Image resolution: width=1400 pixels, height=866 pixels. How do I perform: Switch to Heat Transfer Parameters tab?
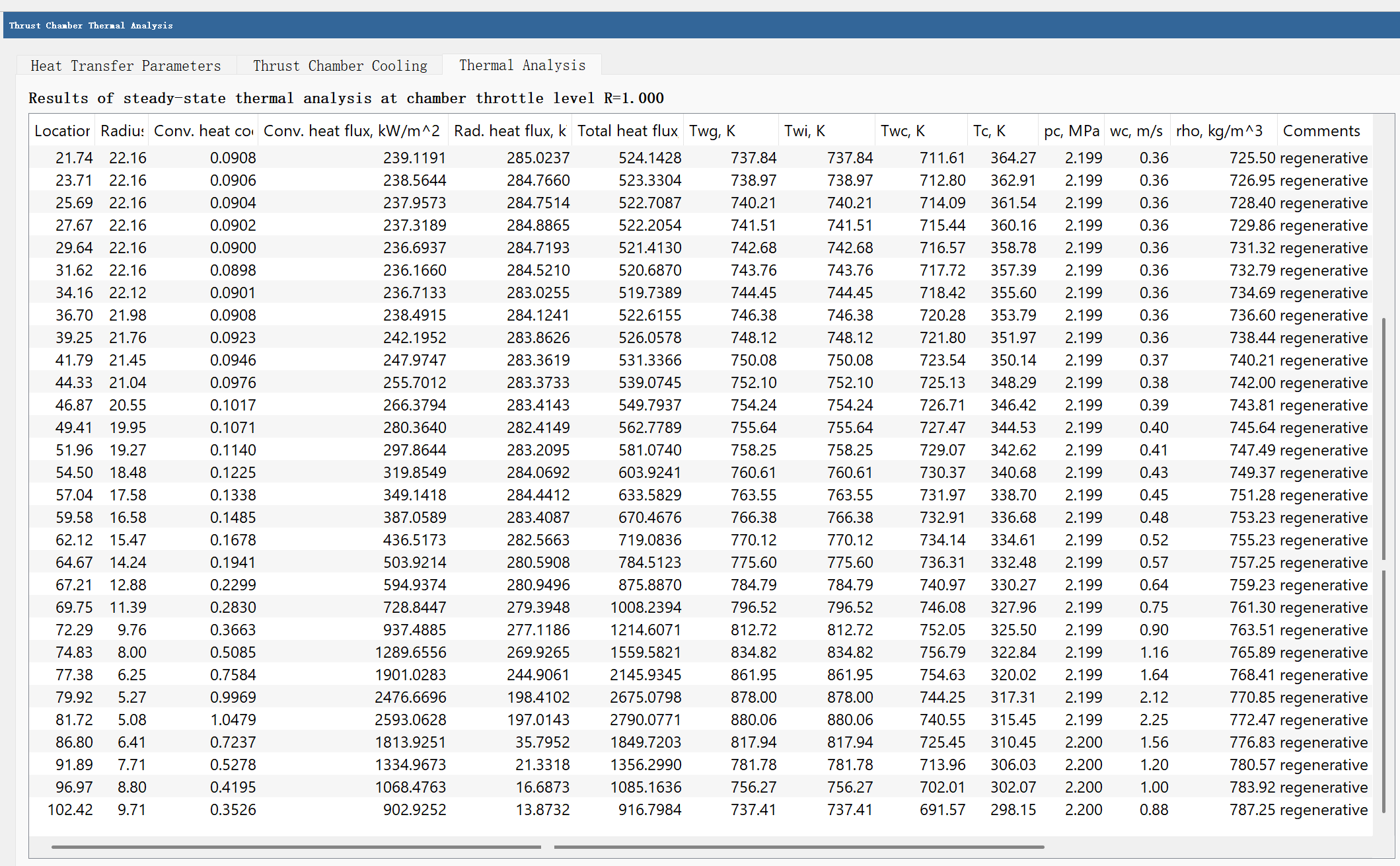coord(126,65)
